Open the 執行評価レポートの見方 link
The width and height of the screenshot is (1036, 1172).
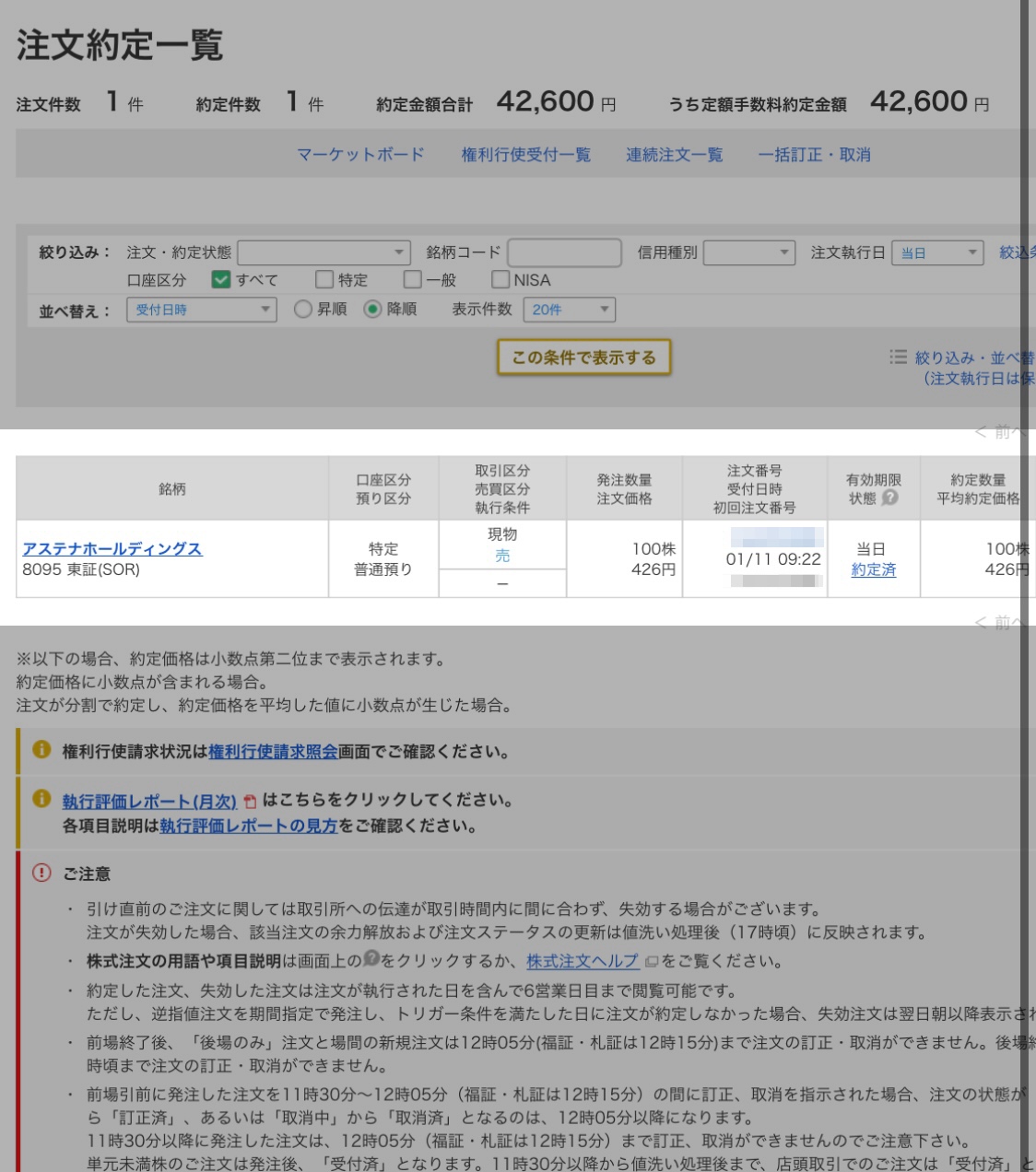coord(249,826)
